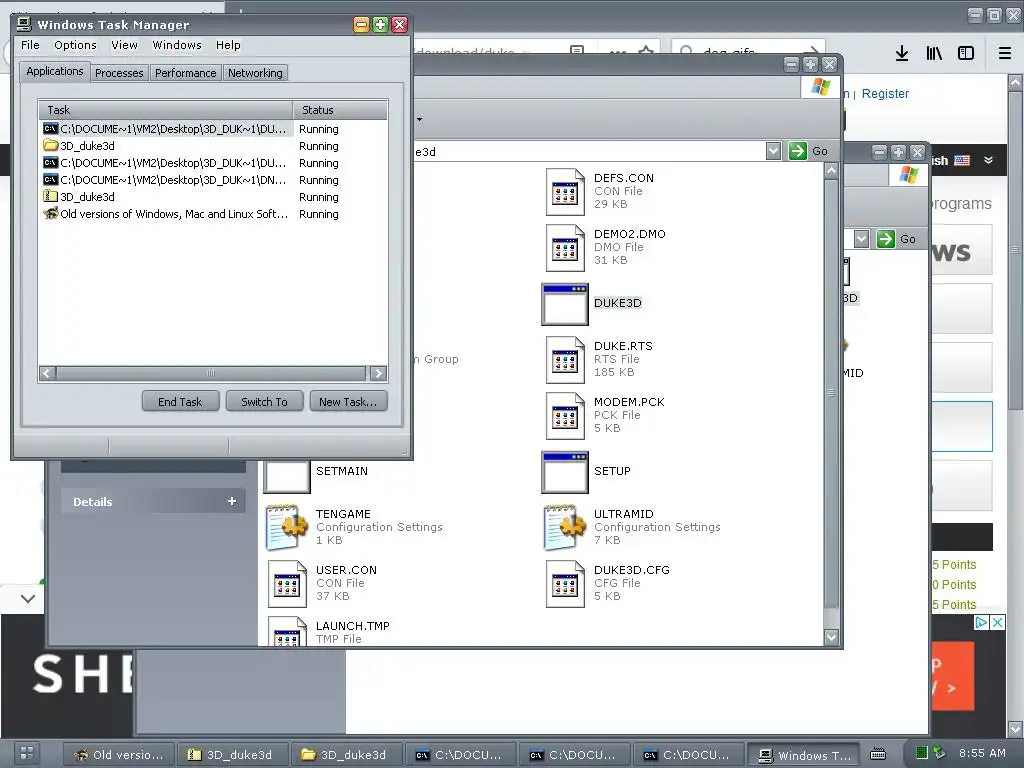This screenshot has width=1024, height=768.
Task: Click the End Task button
Action: click(x=180, y=402)
